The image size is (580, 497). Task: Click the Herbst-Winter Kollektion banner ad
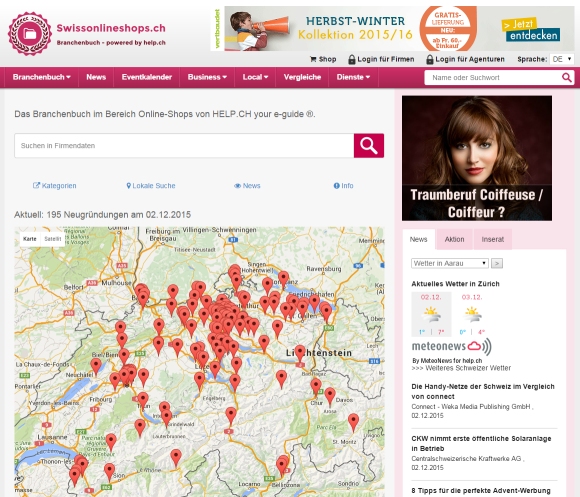(x=392, y=28)
